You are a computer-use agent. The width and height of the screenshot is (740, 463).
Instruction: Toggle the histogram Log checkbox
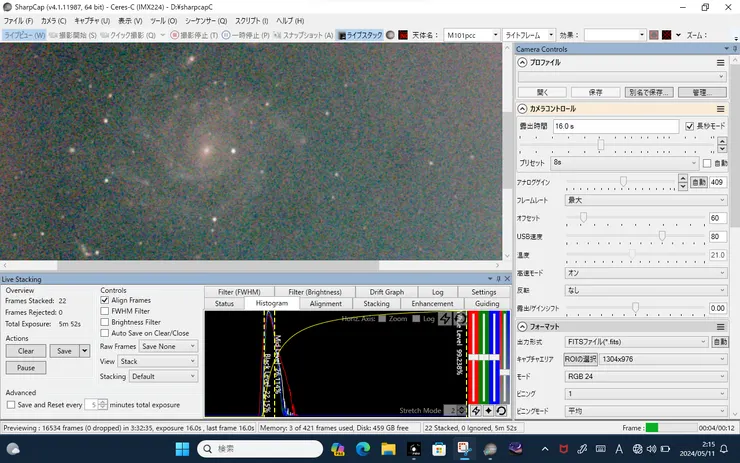point(416,319)
